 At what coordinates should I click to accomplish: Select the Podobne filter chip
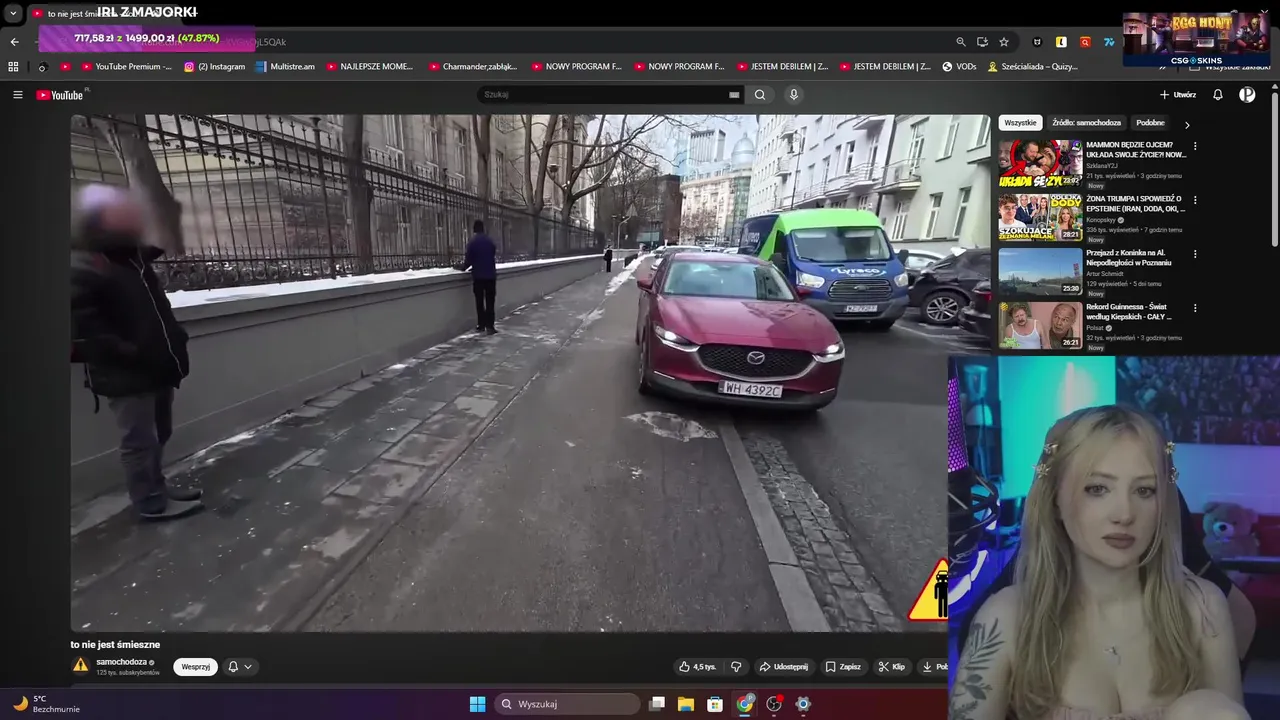[1150, 123]
